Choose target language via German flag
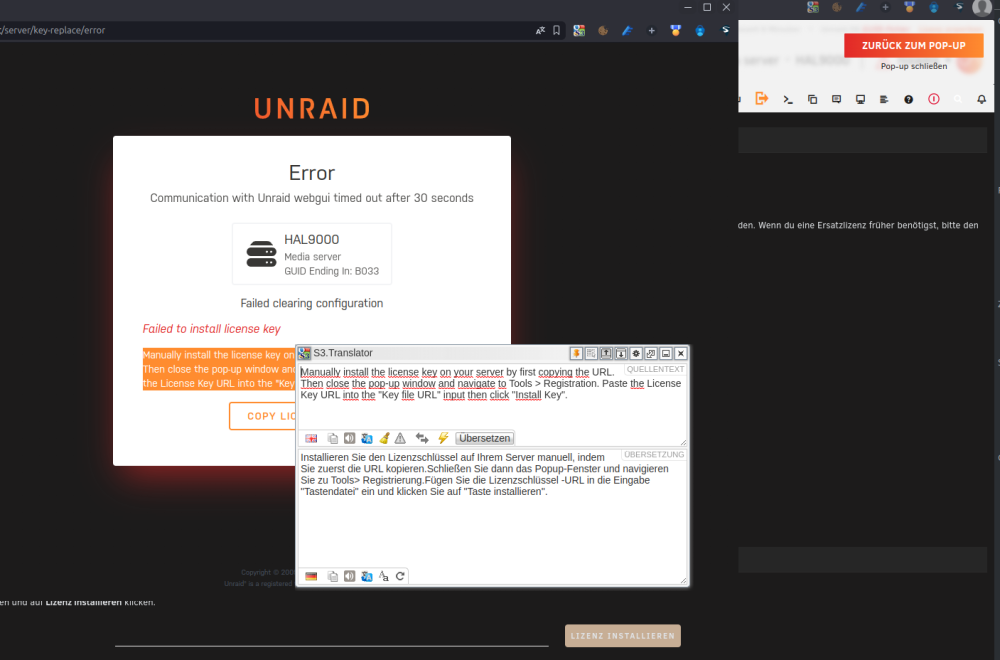The image size is (1000, 660). (311, 576)
